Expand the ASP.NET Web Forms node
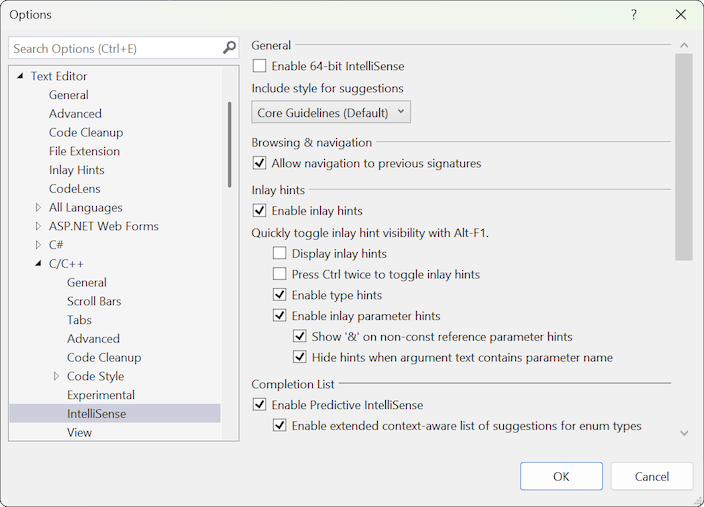Image resolution: width=704 pixels, height=507 pixels. tap(39, 227)
